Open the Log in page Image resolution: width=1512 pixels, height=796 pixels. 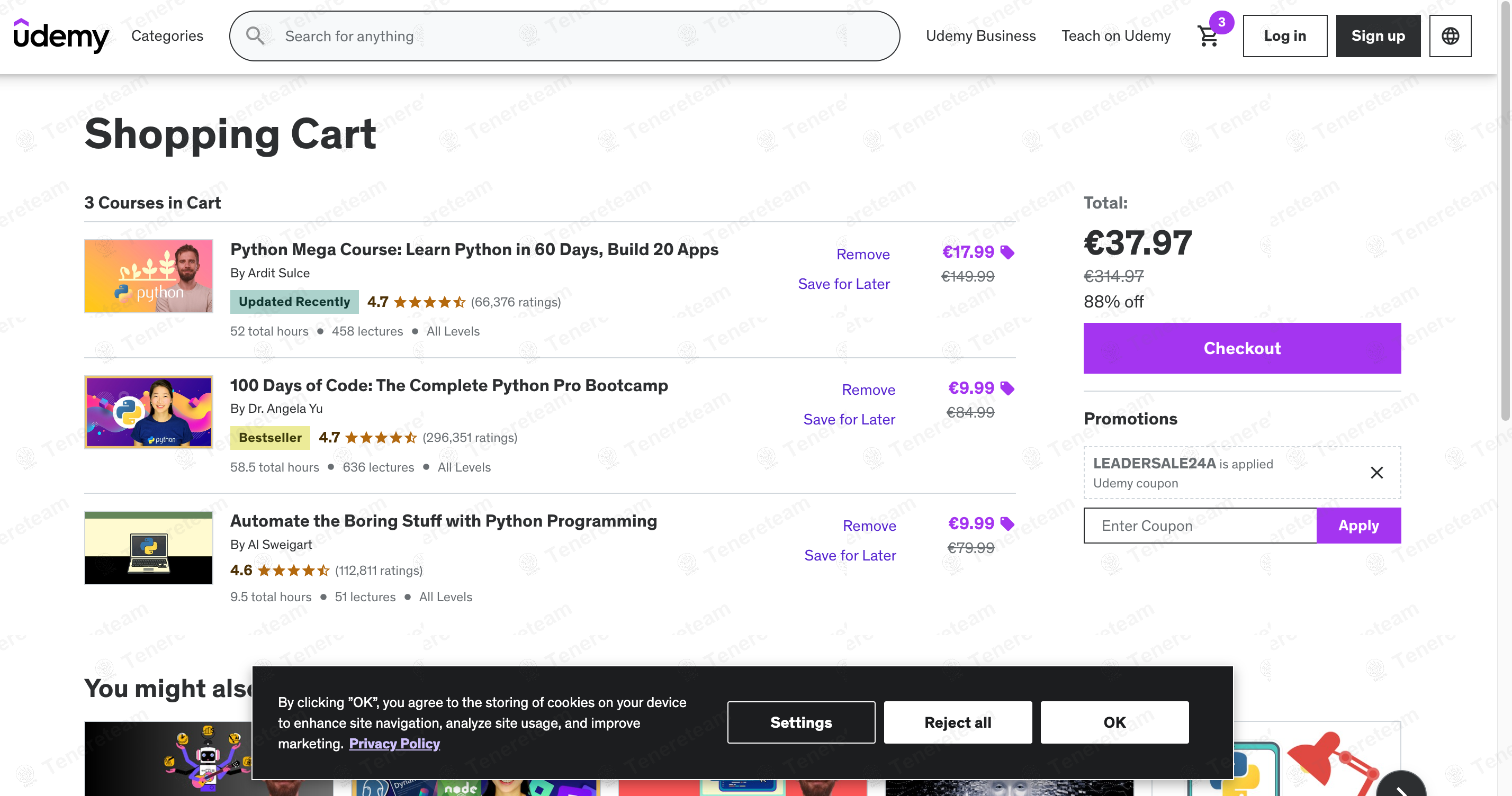tap(1285, 35)
